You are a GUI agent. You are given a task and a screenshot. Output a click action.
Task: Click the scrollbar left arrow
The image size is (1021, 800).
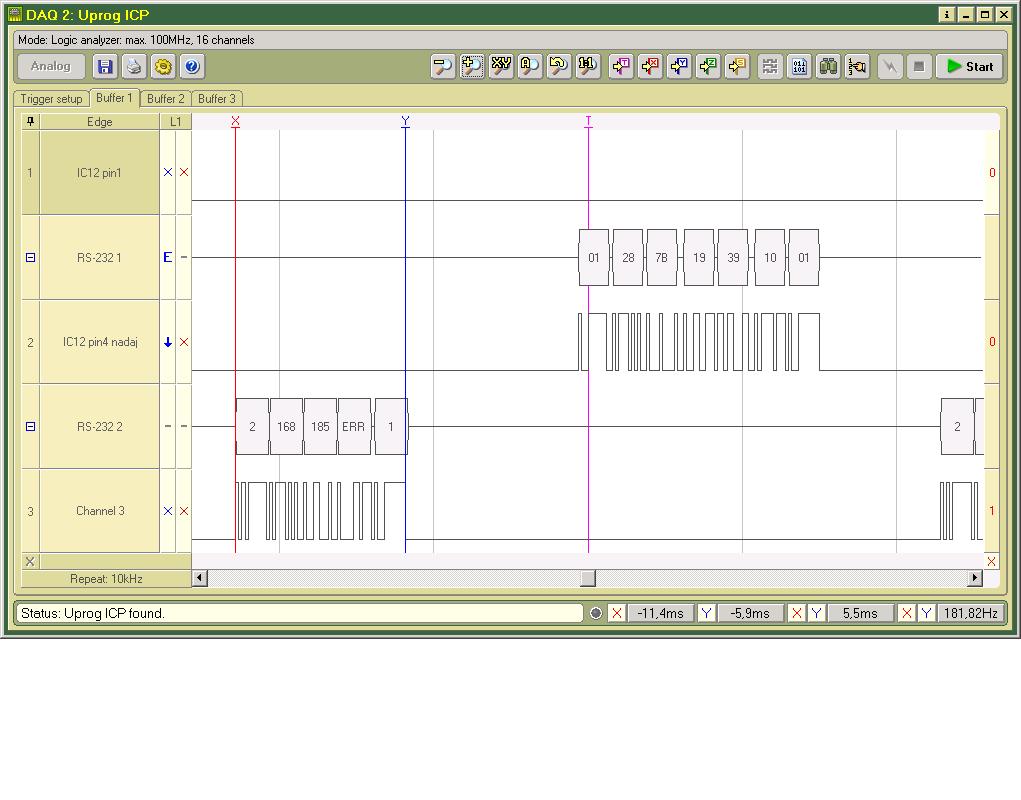click(x=200, y=578)
